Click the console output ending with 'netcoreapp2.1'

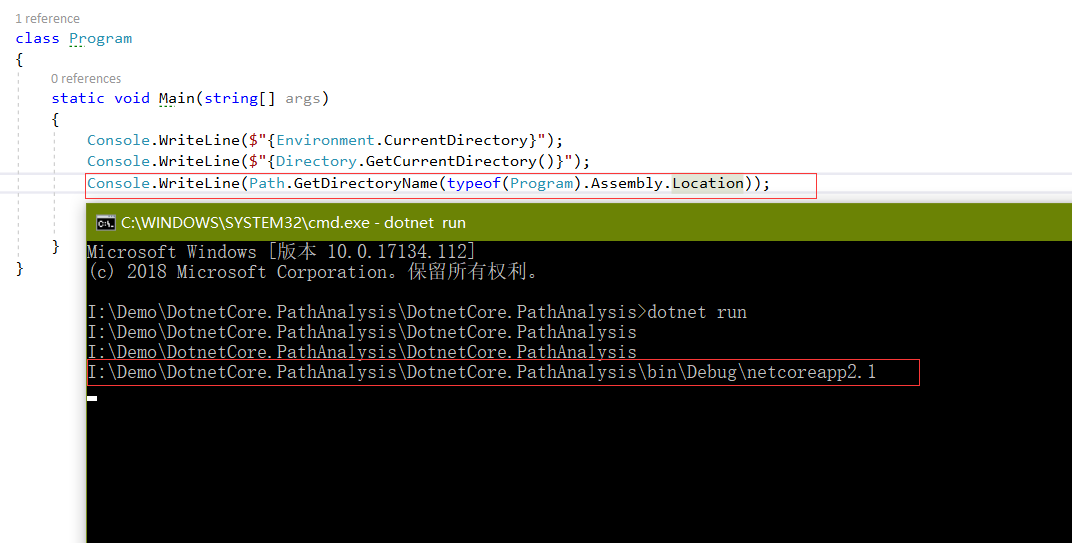coord(482,373)
